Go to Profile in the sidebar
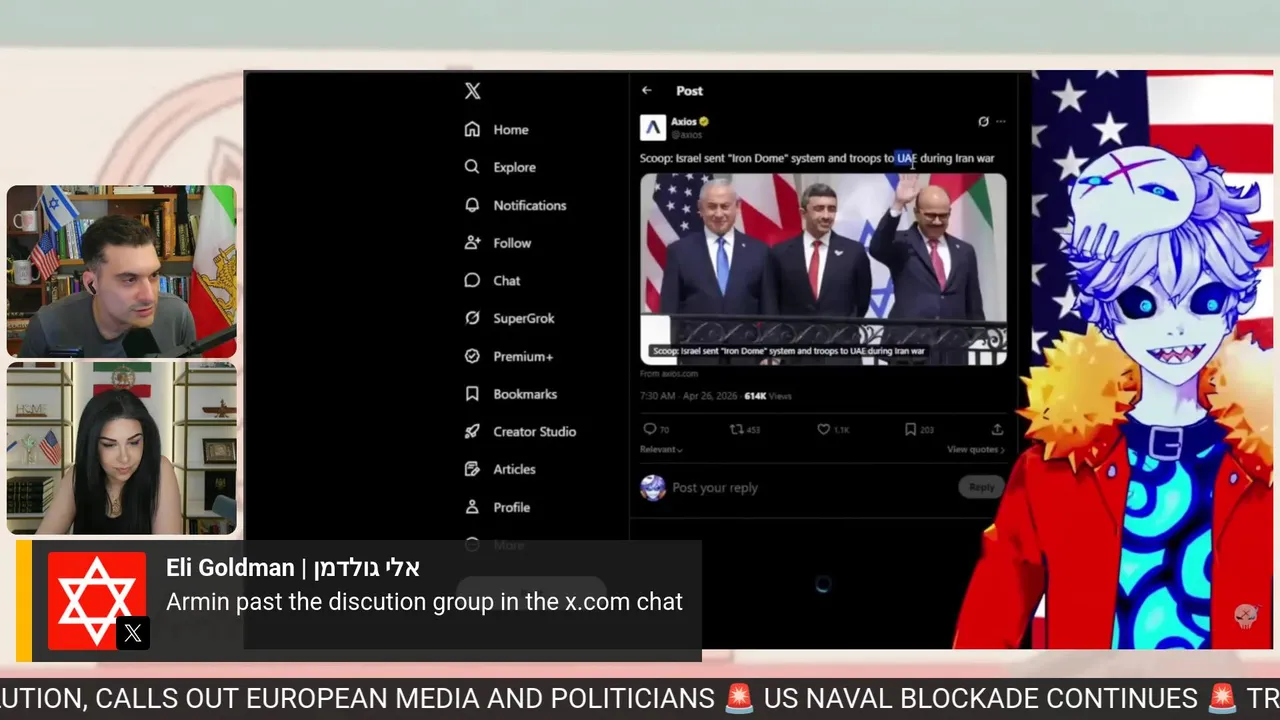Image resolution: width=1280 pixels, height=720 pixels. click(x=497, y=507)
